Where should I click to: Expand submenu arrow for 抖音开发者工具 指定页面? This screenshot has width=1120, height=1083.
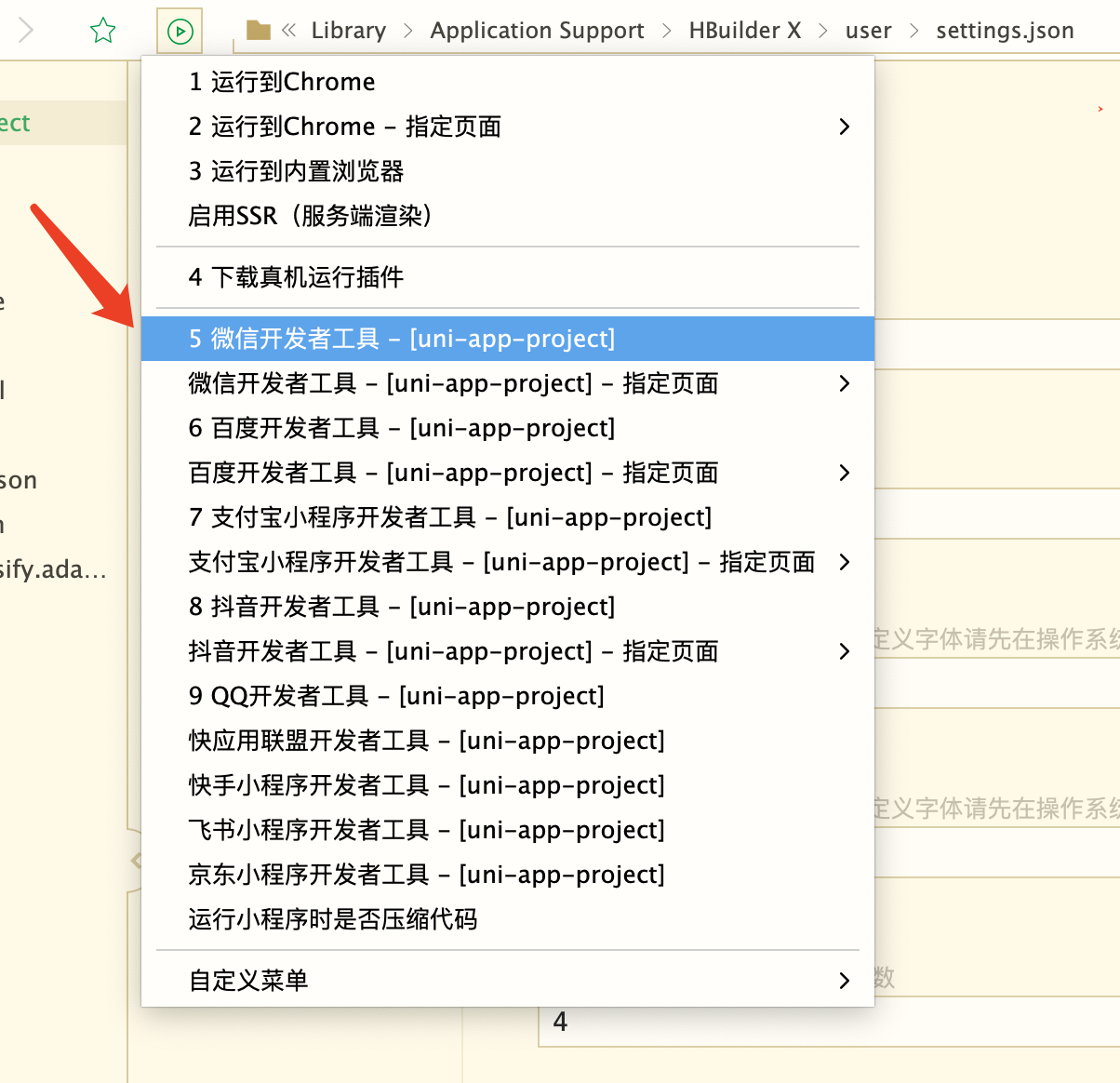[844, 651]
